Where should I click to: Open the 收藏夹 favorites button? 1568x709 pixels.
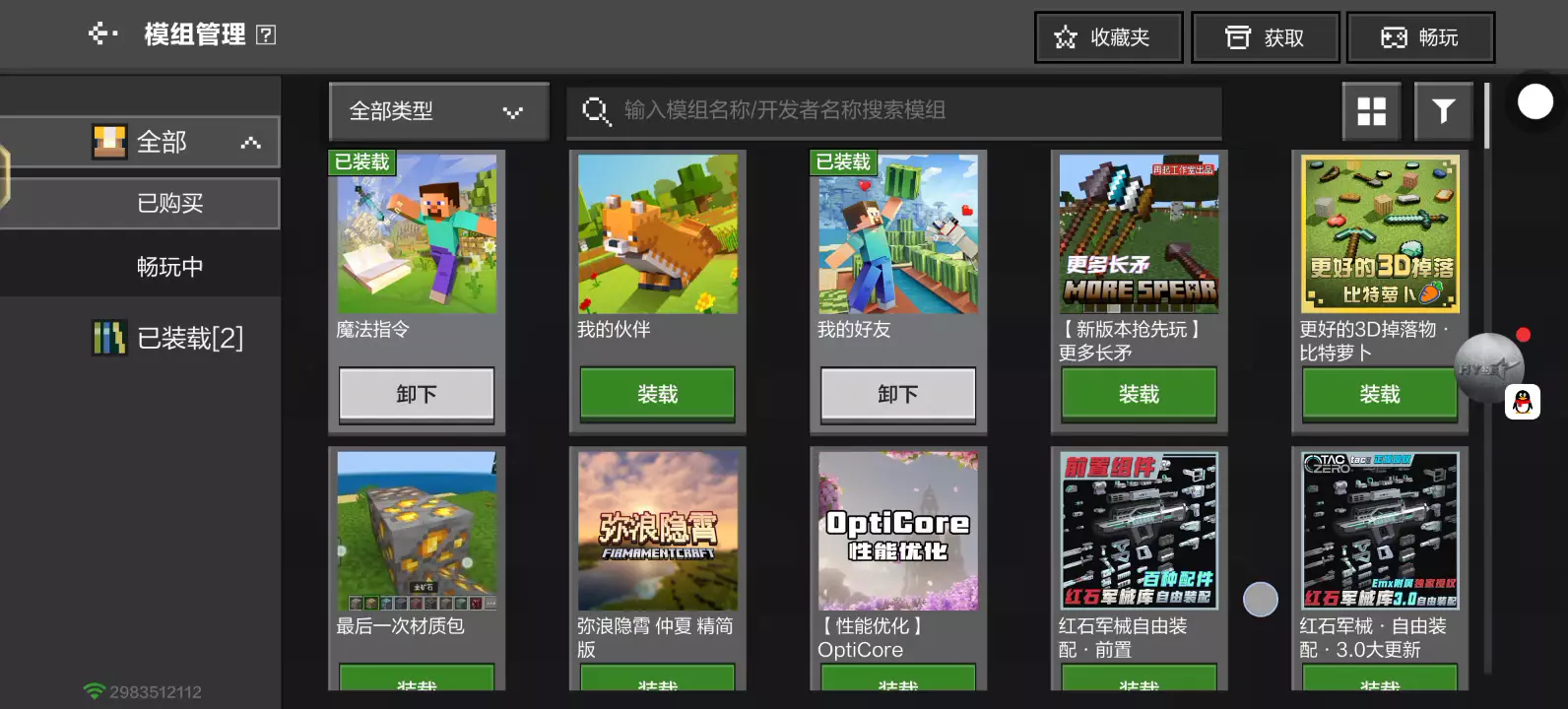pos(1108,37)
